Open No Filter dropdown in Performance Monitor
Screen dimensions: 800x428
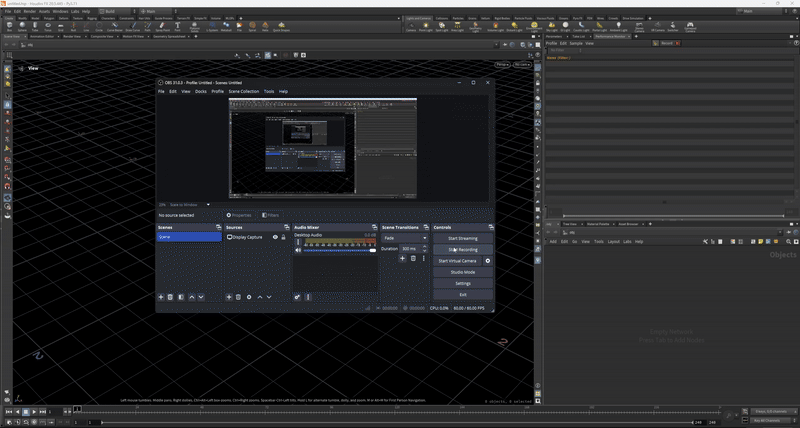pos(564,51)
